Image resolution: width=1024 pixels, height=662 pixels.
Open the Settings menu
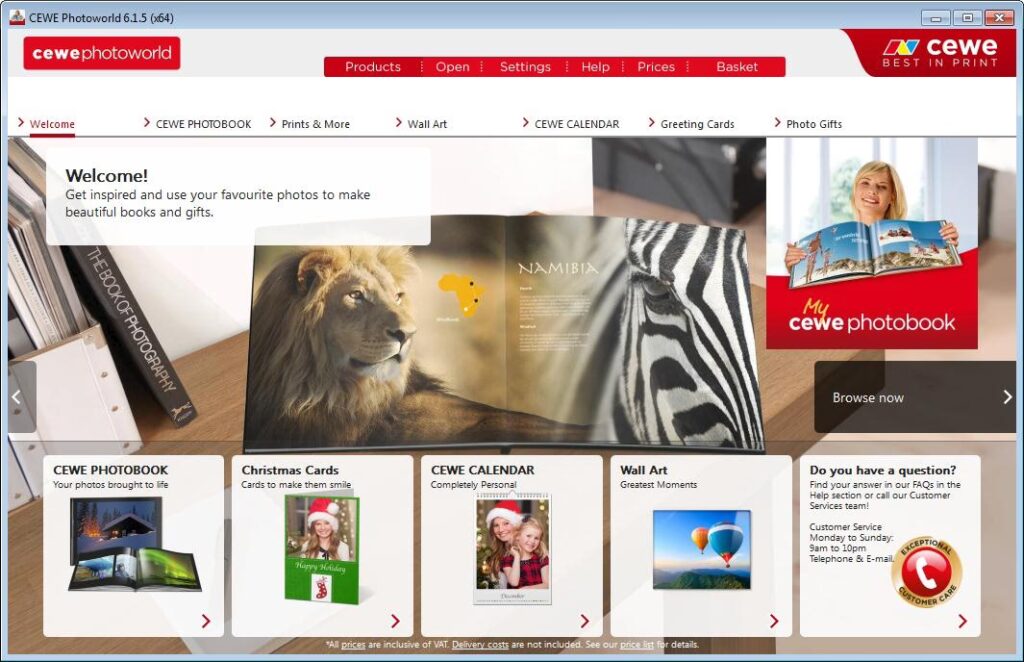[x=525, y=67]
